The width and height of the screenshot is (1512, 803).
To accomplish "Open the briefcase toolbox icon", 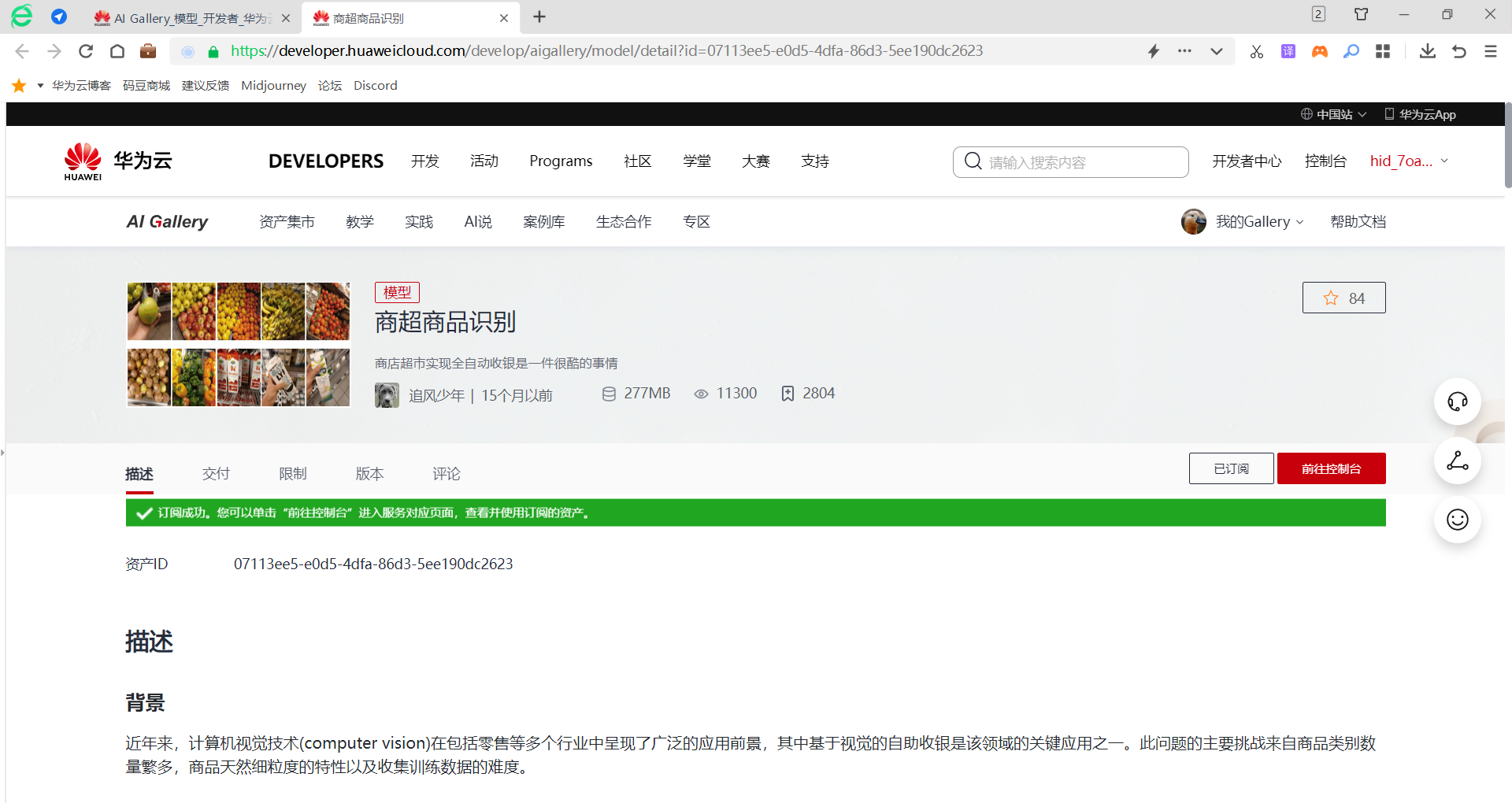I will 148,51.
